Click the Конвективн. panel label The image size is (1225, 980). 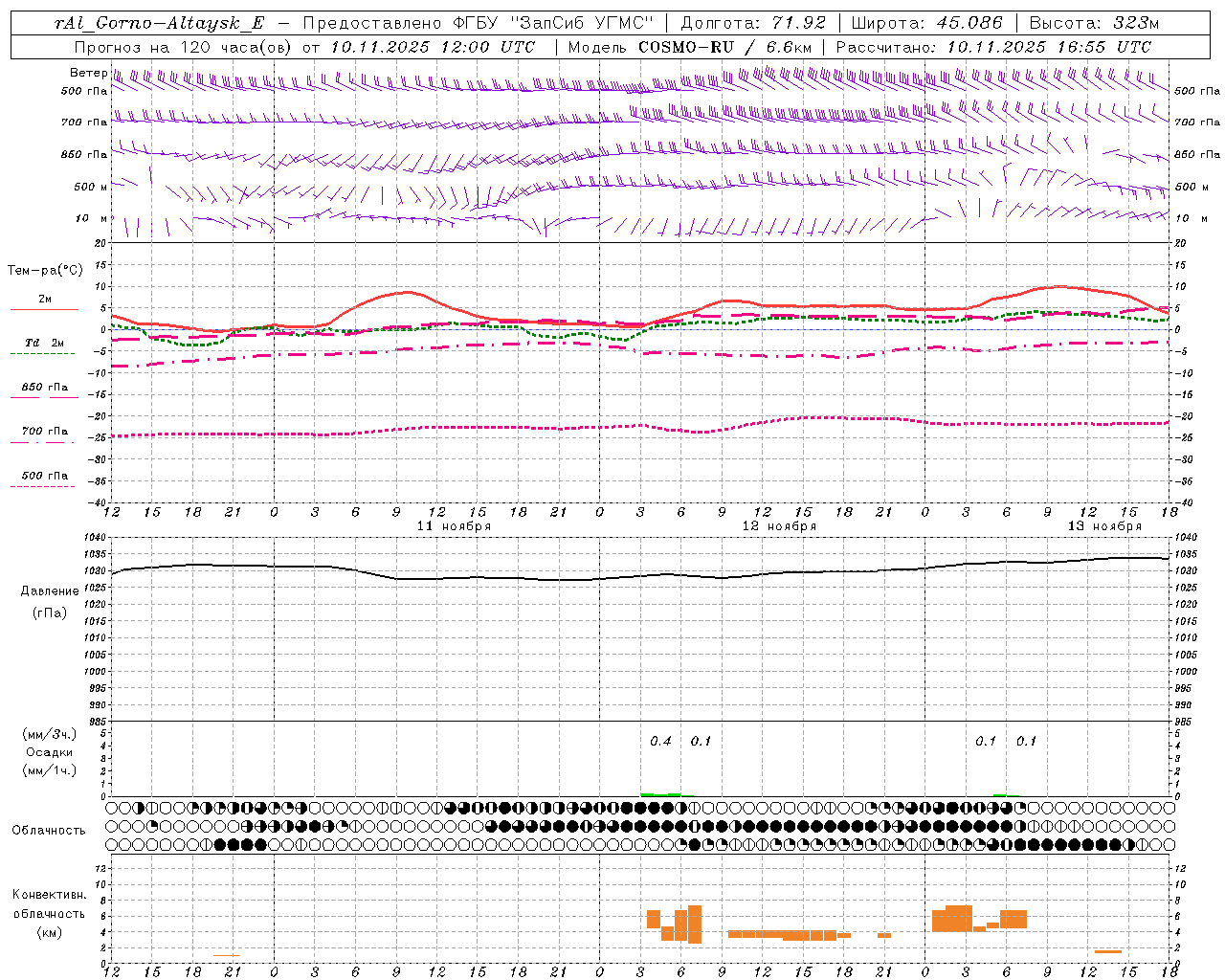click(49, 894)
